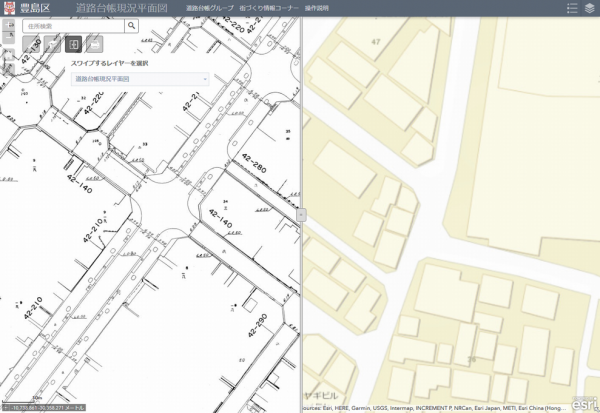
Task: Open the widget immediately left of the swipe tool
Action: (51, 44)
